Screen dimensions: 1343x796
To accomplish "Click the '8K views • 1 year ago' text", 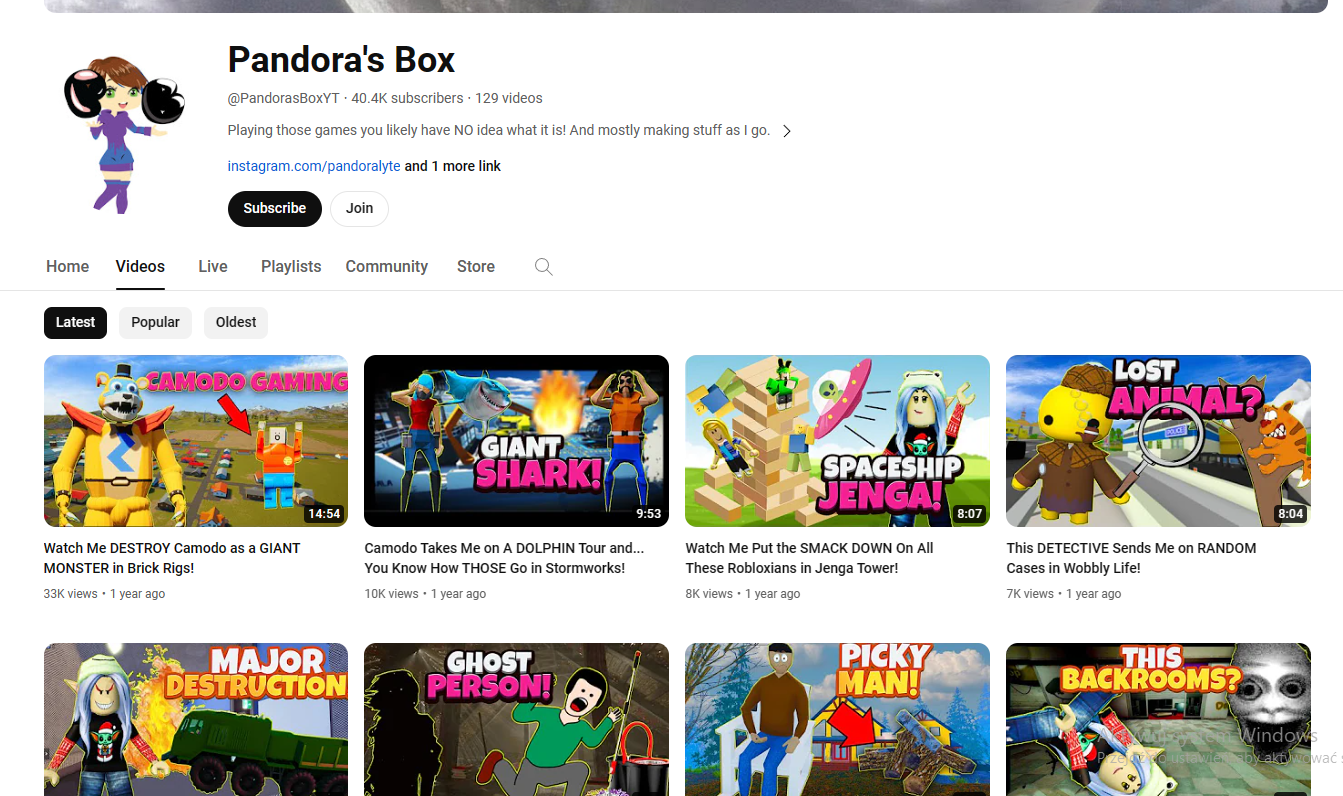I will click(743, 594).
